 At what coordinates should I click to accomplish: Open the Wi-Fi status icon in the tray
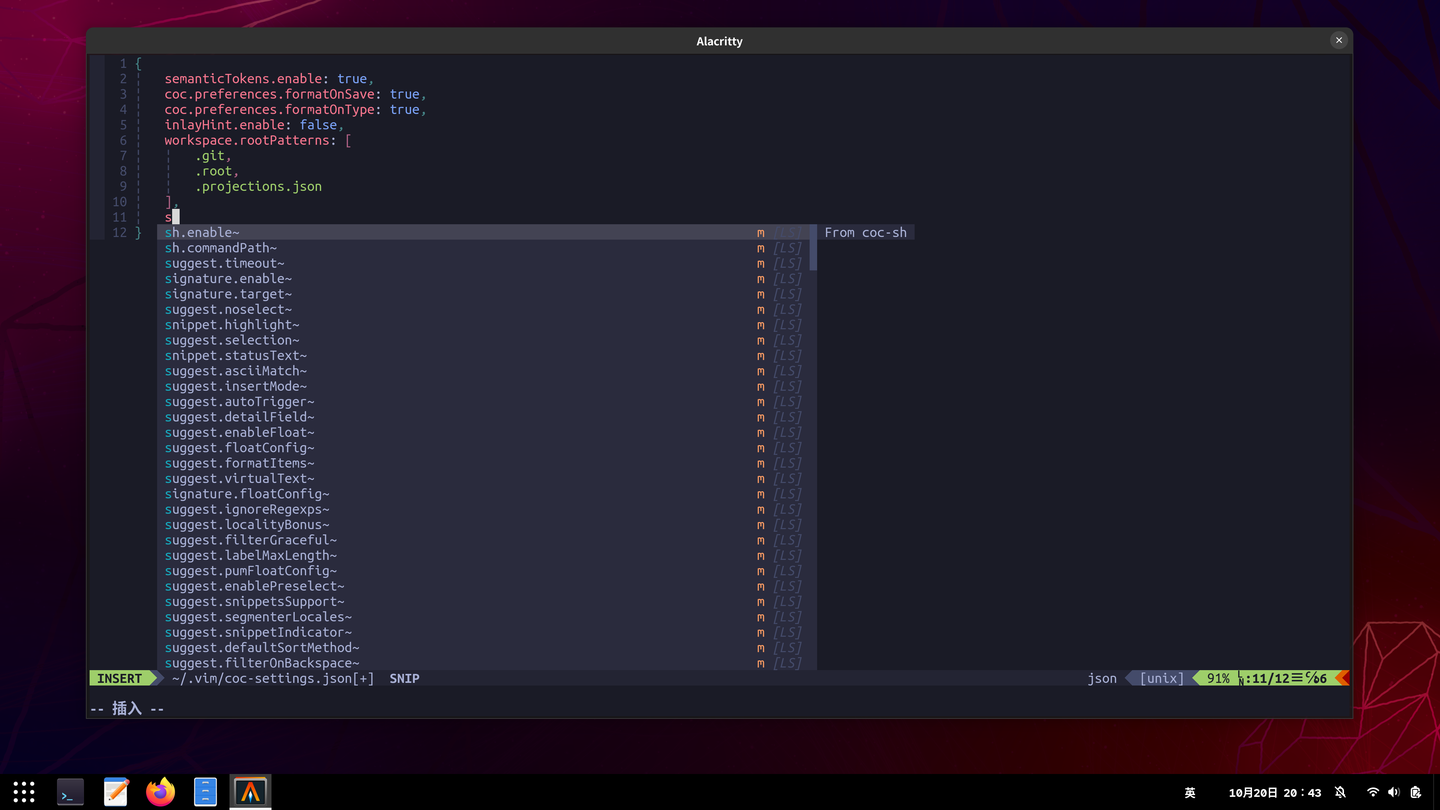(x=1373, y=792)
